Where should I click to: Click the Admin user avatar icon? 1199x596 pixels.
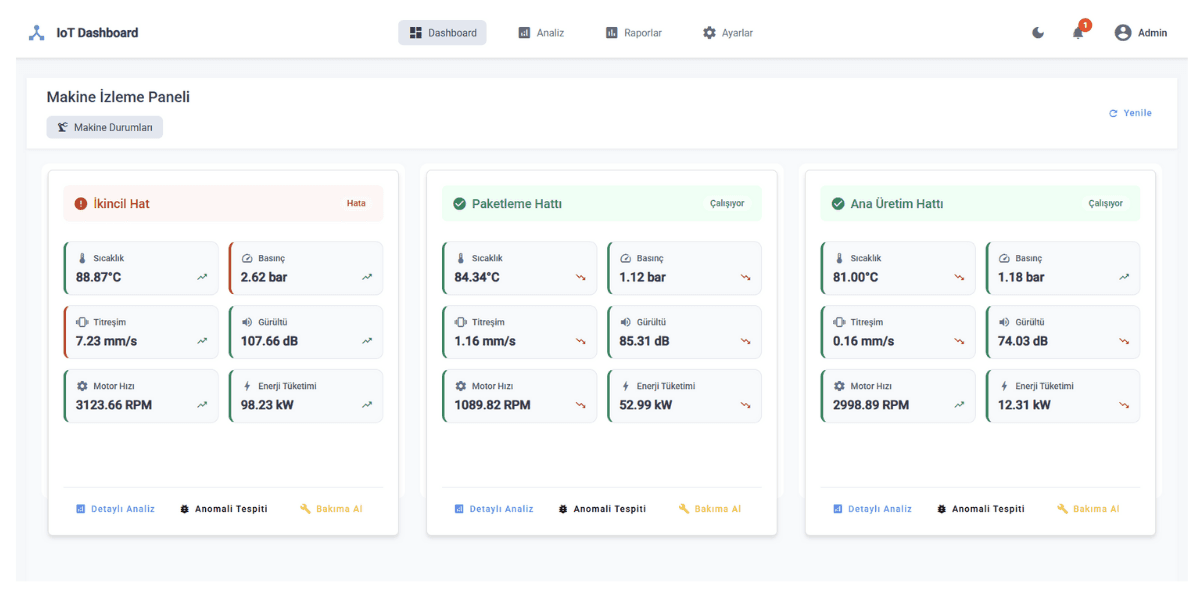pyautogui.click(x=1121, y=31)
